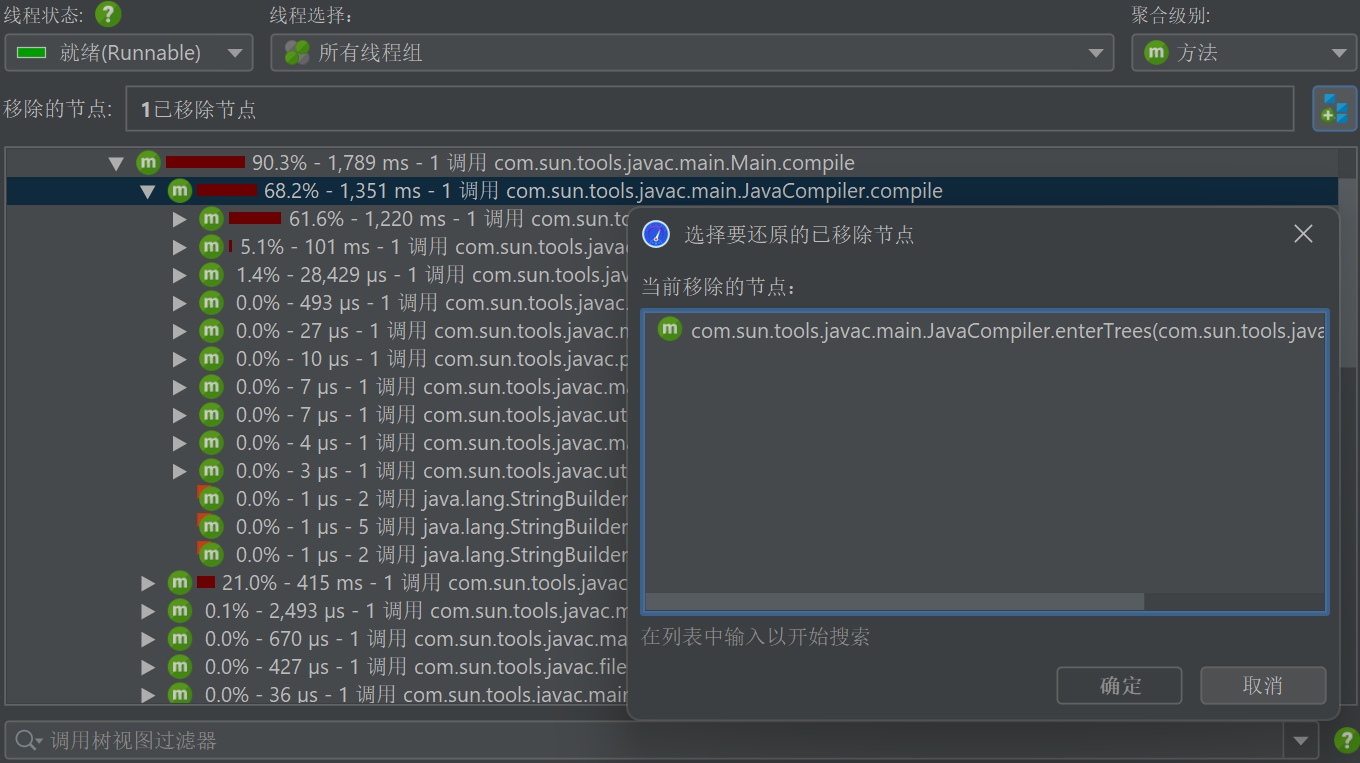Click the call tree filter magnifier icon
Screen dimensions: 1360x763
click(x=25, y=741)
